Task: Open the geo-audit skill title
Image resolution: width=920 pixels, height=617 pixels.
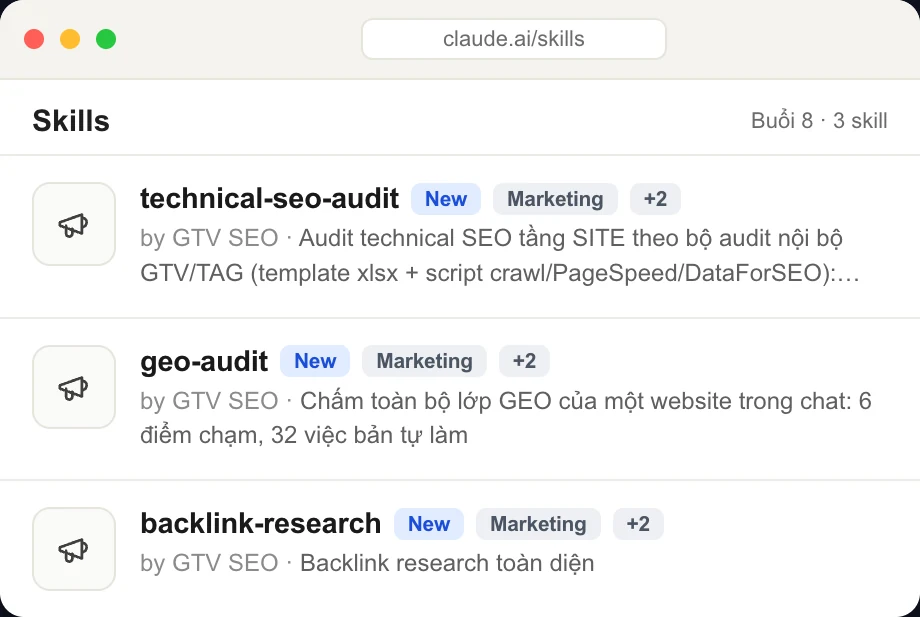Action: (x=204, y=361)
